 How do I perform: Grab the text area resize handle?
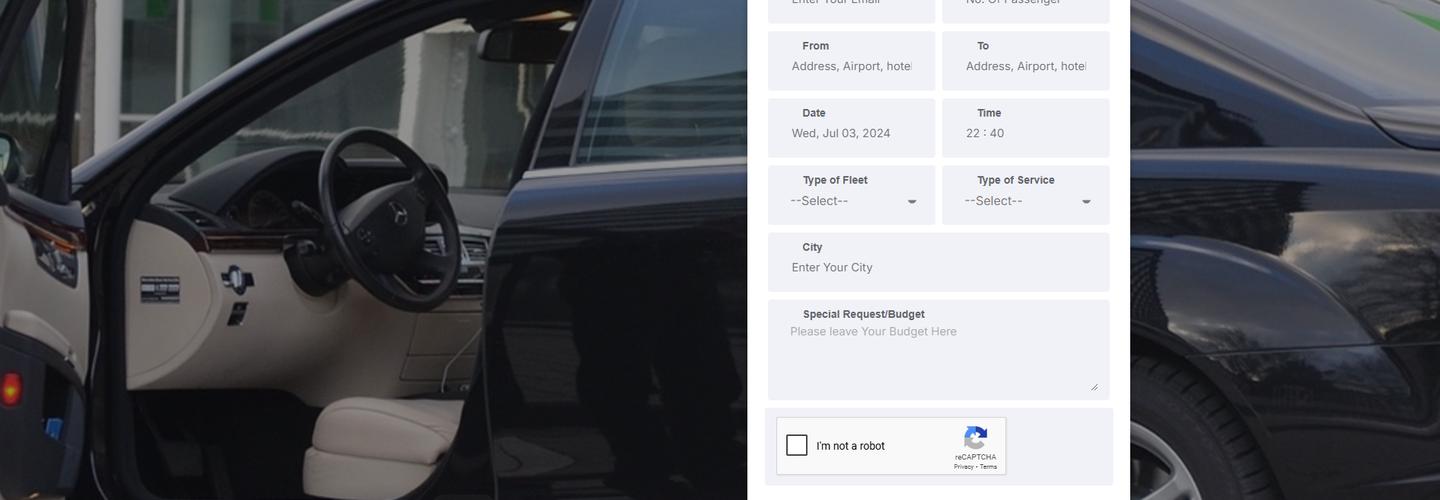tap(1094, 386)
